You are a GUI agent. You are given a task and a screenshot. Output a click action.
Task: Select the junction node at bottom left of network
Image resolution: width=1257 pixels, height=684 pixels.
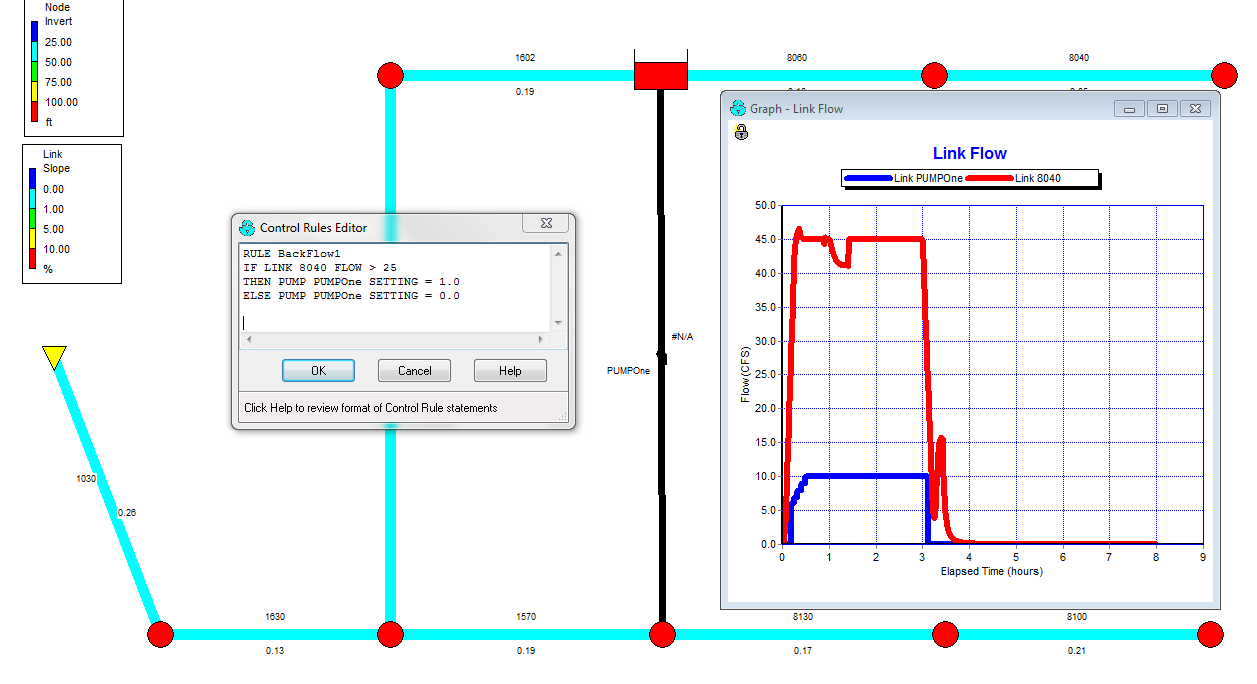pos(160,634)
